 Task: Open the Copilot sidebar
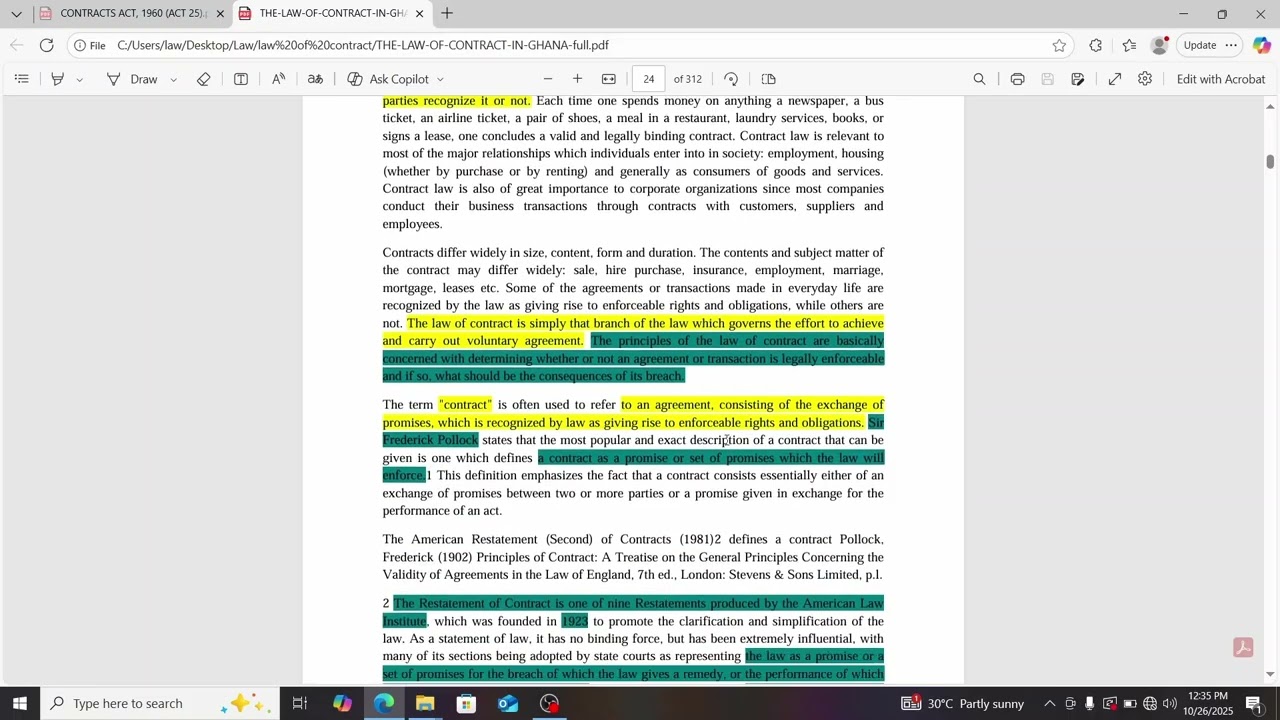pyautogui.click(x=1262, y=45)
